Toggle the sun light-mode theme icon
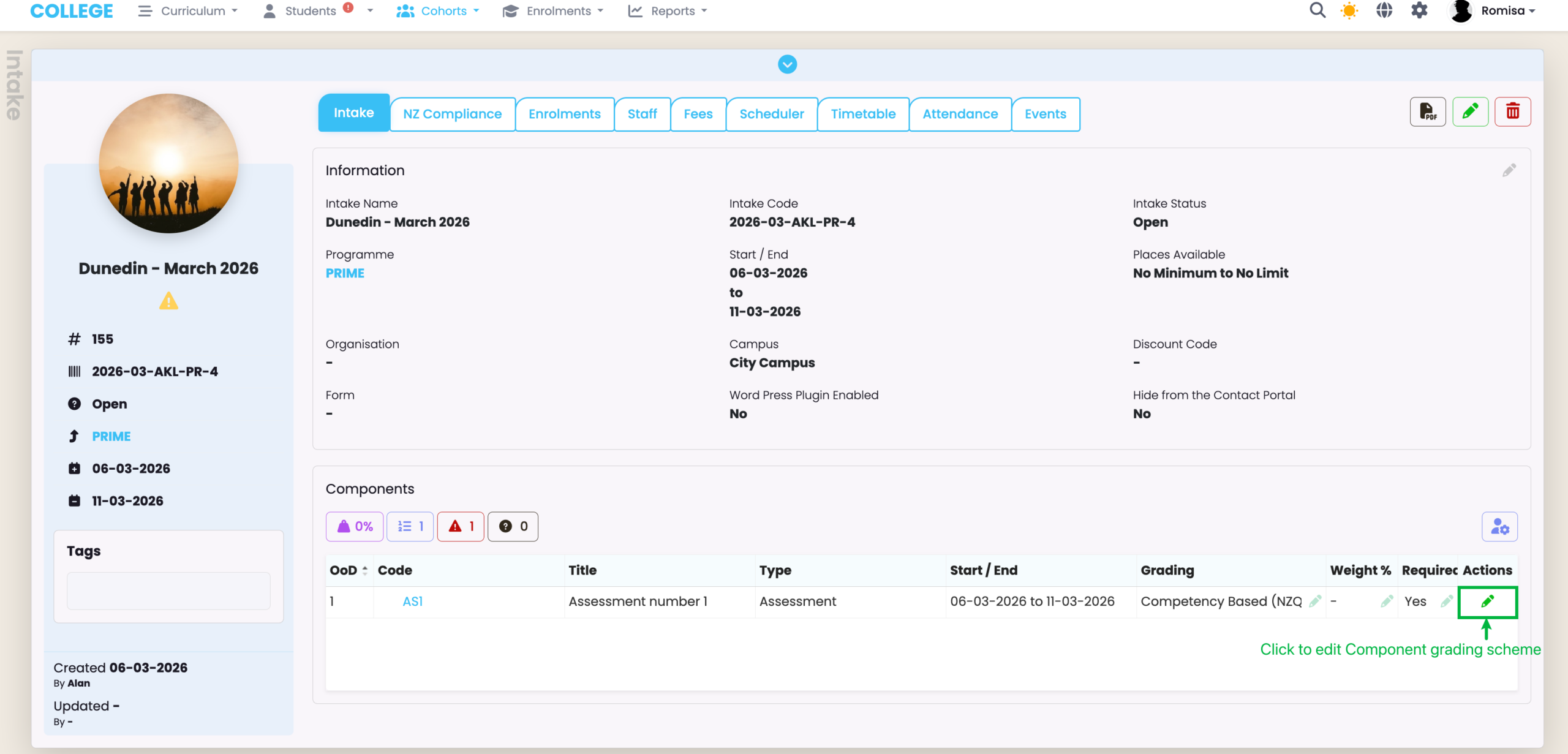Image resolution: width=1568 pixels, height=754 pixels. click(x=1349, y=10)
